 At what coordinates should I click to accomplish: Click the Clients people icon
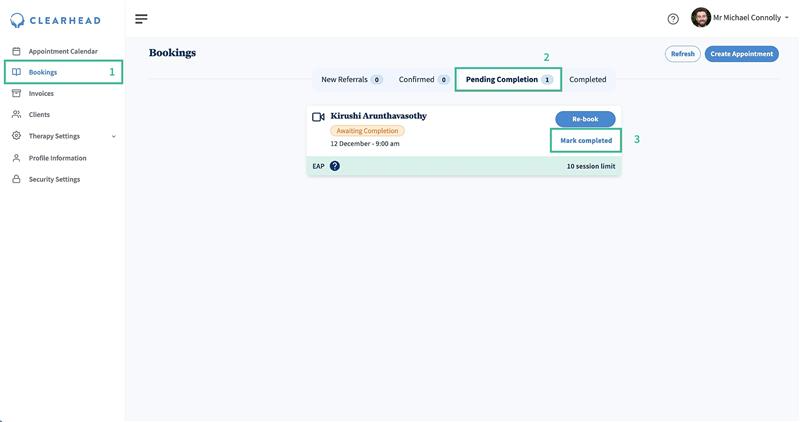16,114
